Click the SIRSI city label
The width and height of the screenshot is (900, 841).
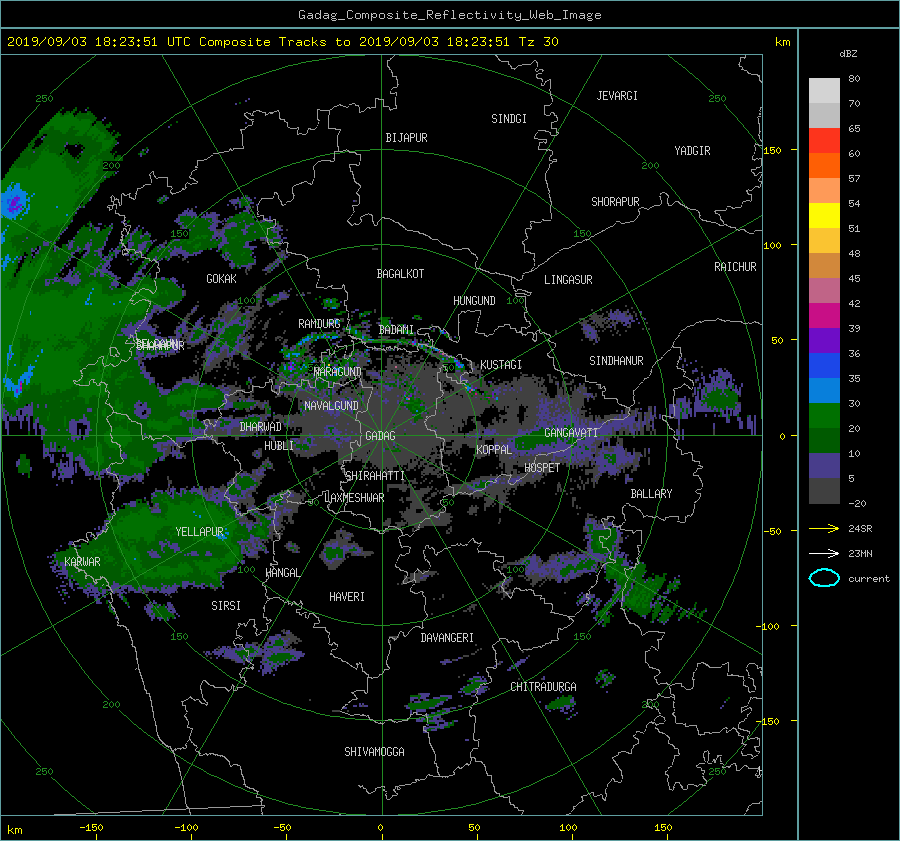pos(226,606)
